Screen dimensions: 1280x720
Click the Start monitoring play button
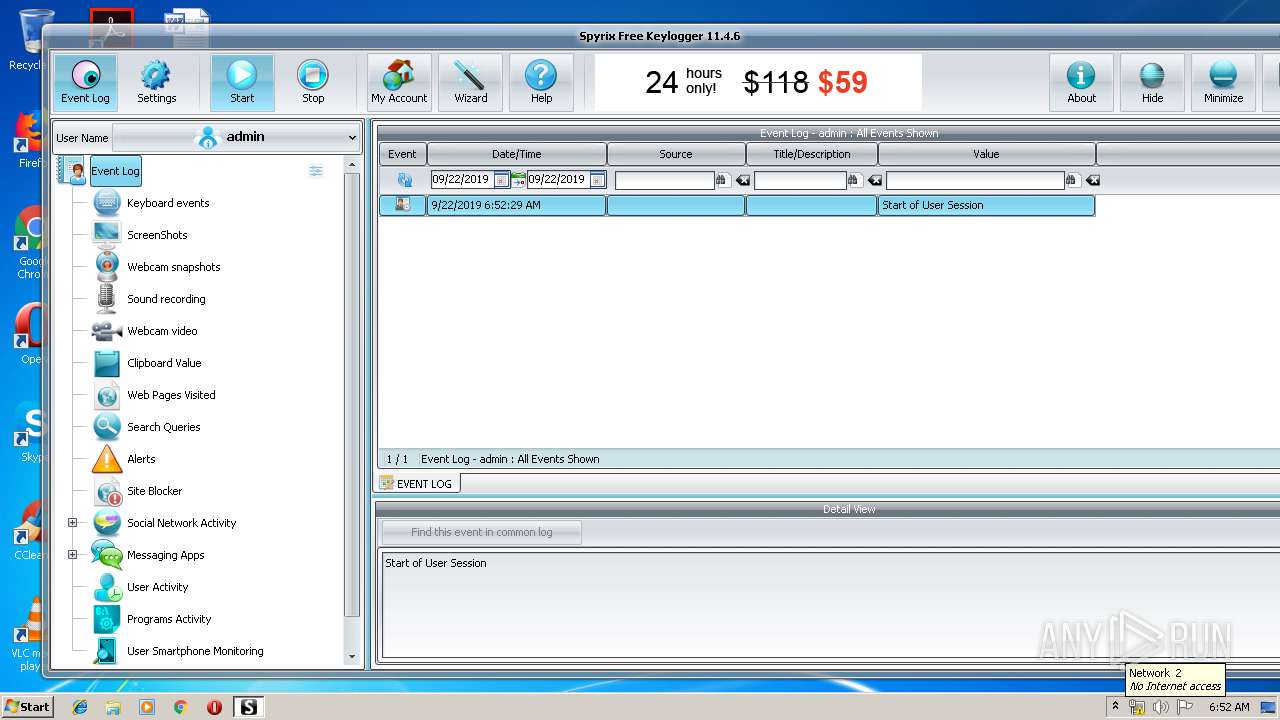click(242, 82)
